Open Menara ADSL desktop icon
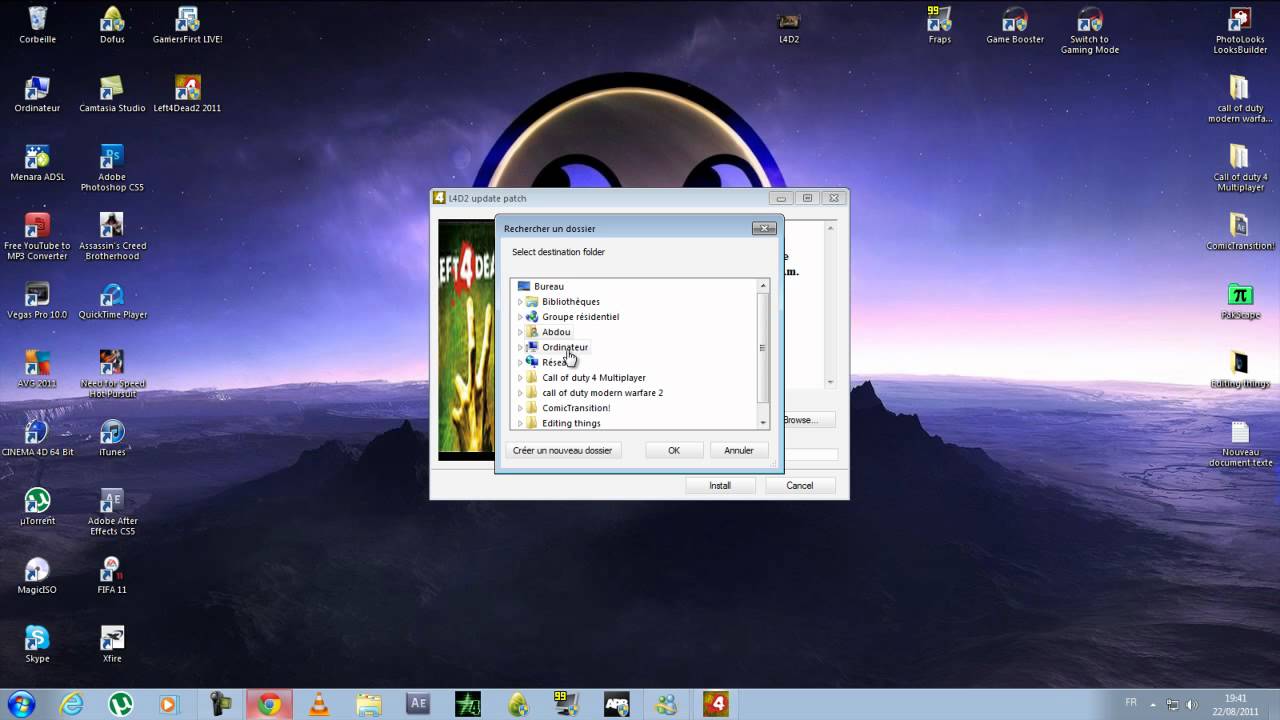 [37, 163]
